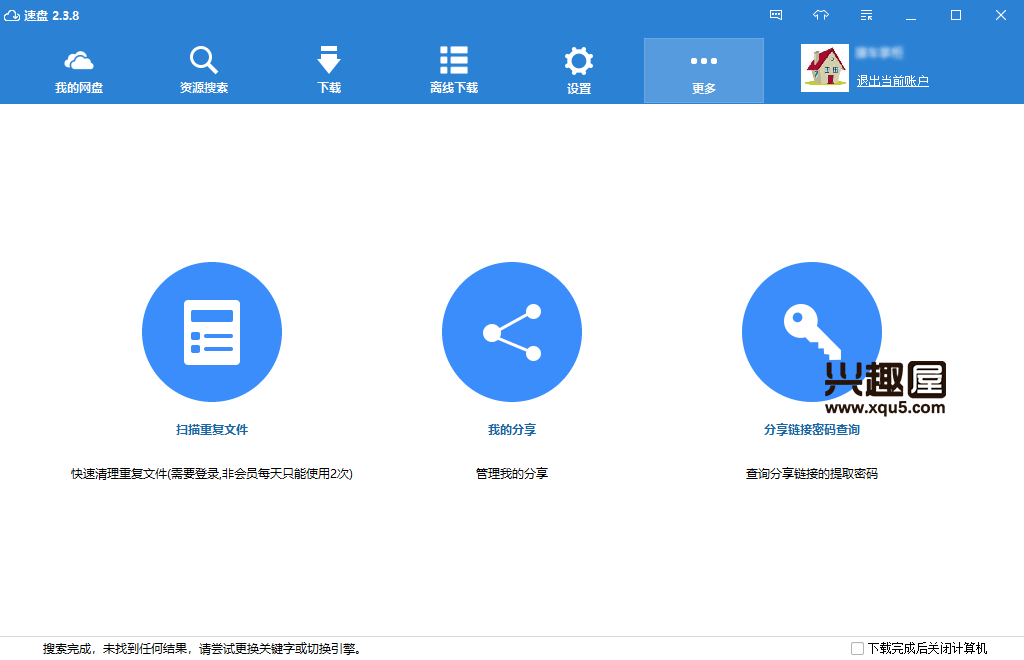Open the feedback message icon in title bar
This screenshot has height=660, width=1024.
[x=776, y=15]
